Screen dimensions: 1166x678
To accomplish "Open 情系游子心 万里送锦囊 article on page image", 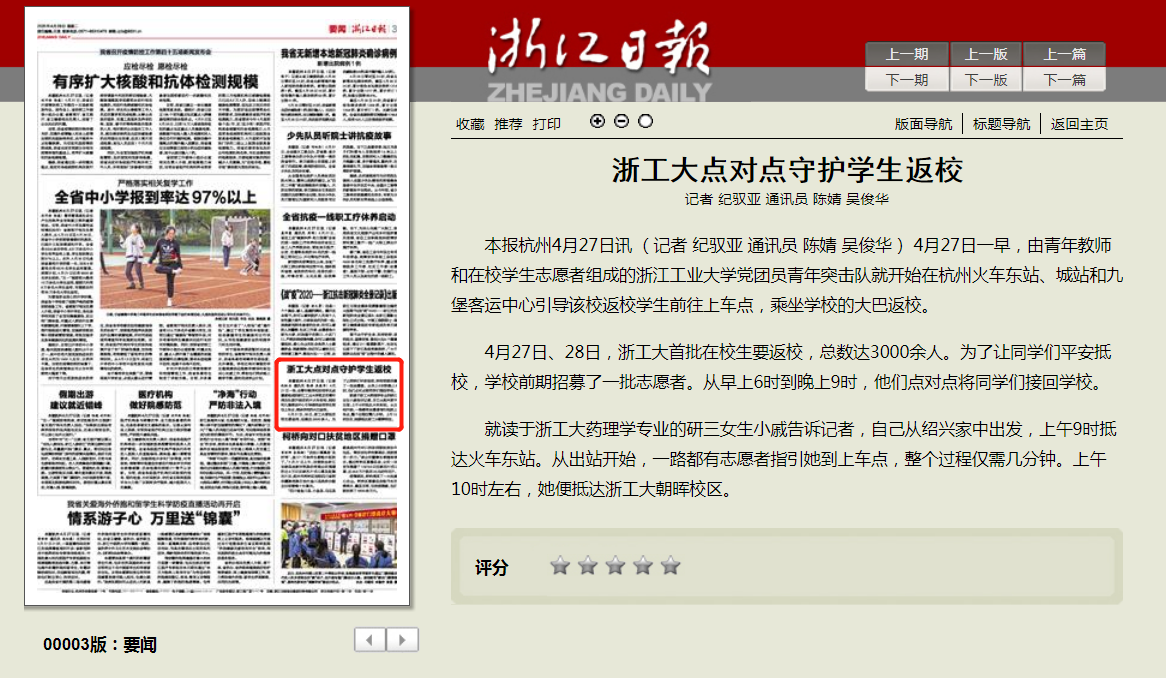I will (x=154, y=518).
